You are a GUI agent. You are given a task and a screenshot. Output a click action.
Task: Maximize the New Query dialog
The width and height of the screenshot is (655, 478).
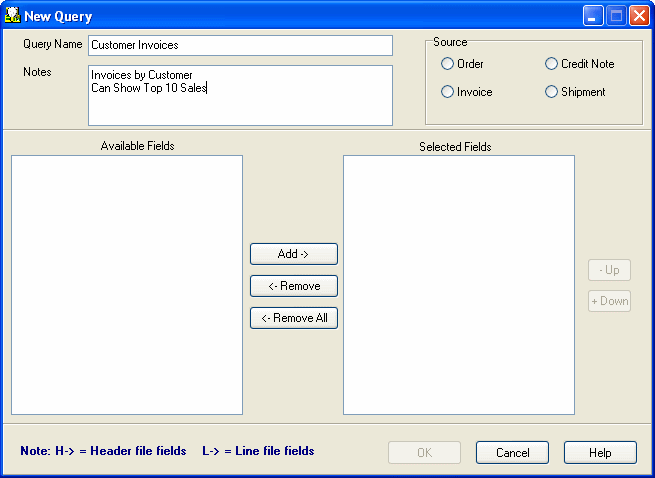tap(616, 16)
